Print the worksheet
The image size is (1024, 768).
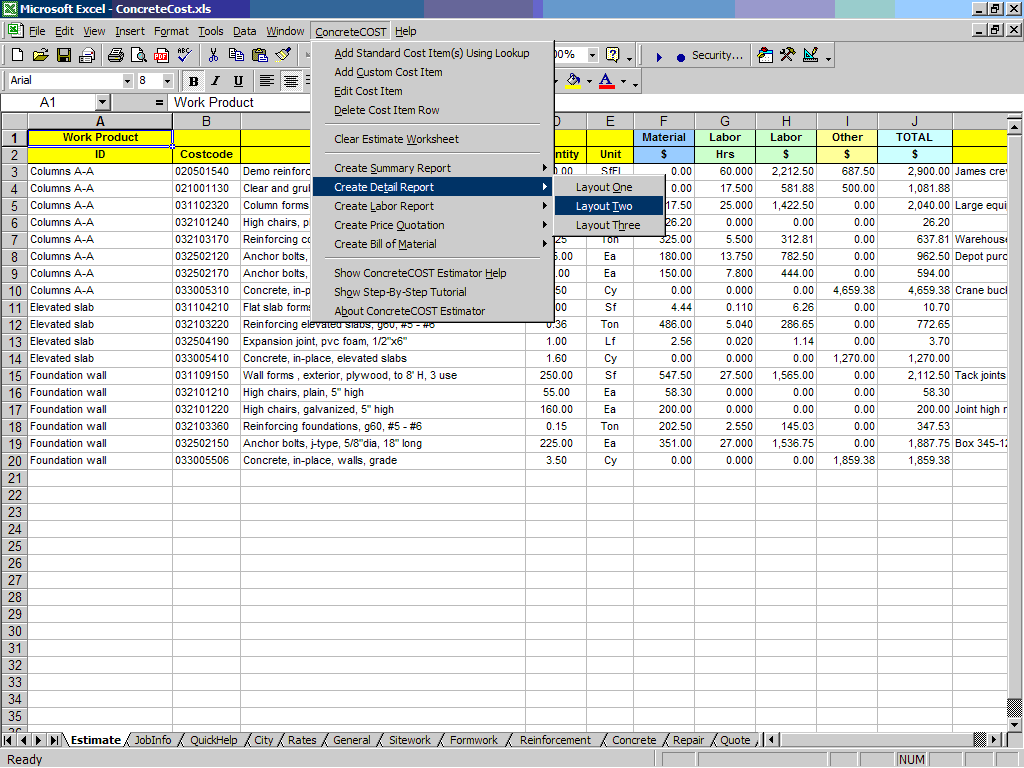(x=116, y=55)
